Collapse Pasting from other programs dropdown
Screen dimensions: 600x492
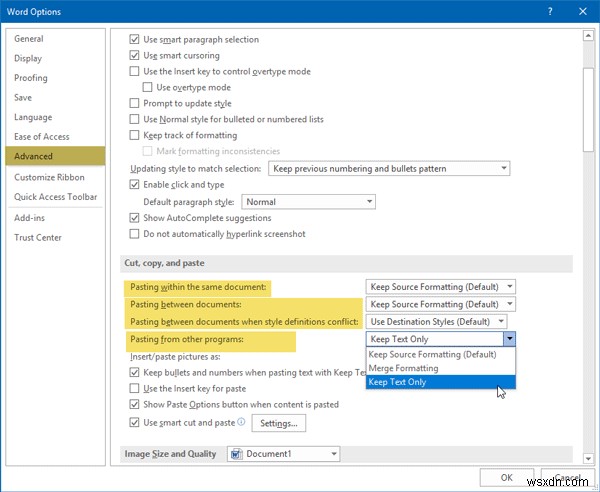tap(509, 339)
